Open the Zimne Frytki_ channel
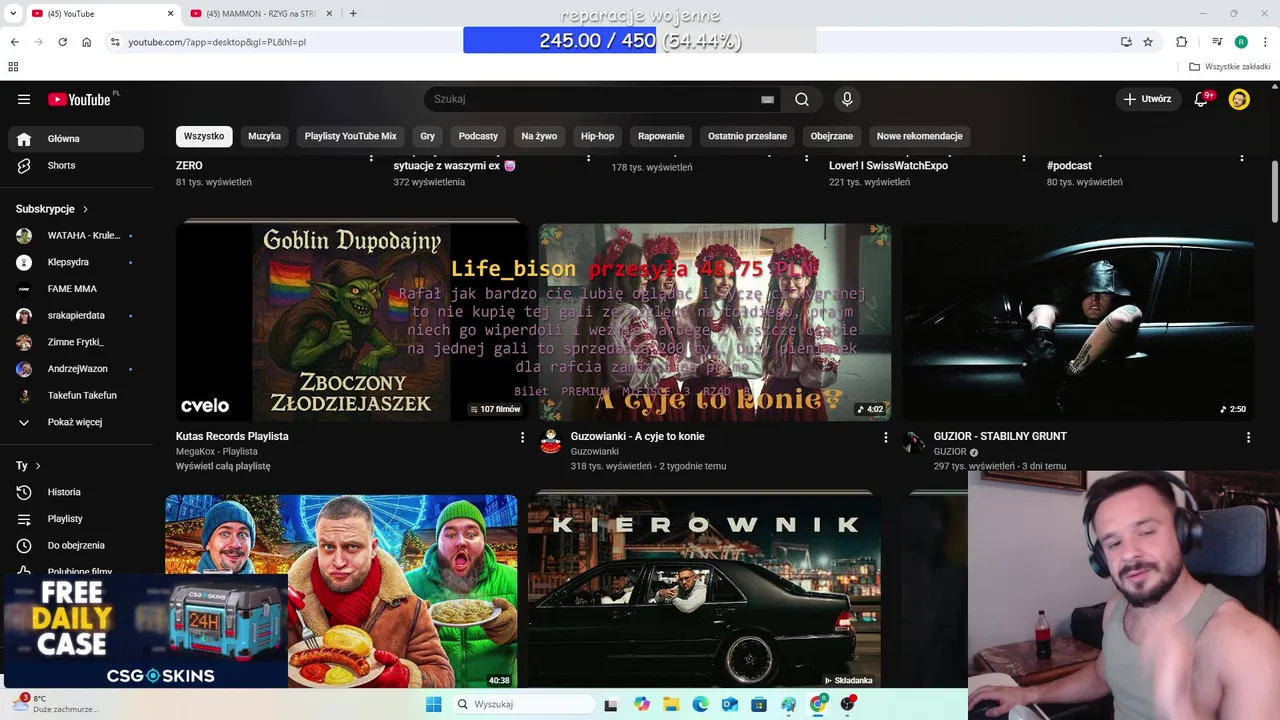This screenshot has width=1280, height=720. click(x=75, y=342)
